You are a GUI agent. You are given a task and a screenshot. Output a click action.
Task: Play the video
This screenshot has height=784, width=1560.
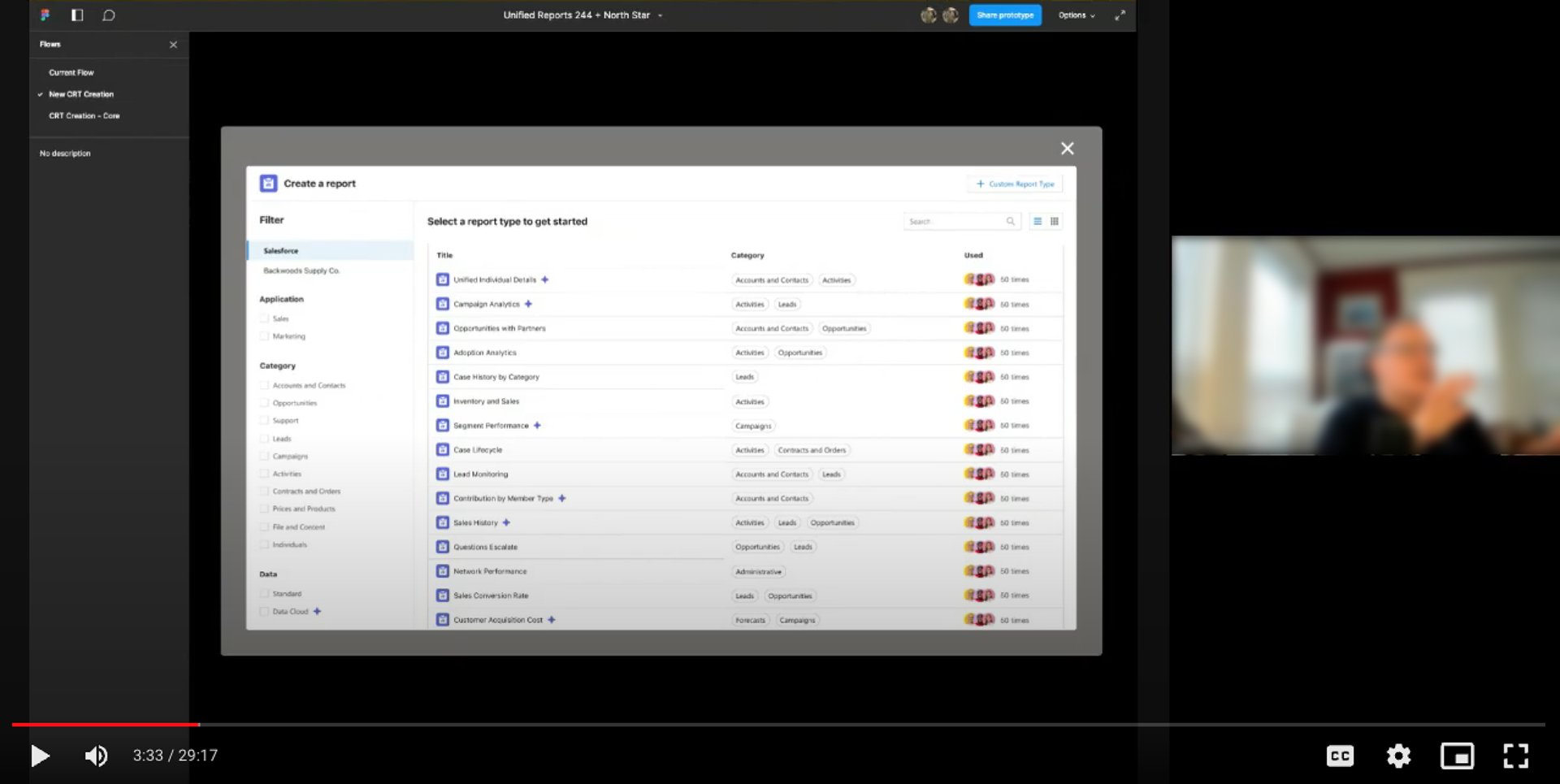click(39, 756)
